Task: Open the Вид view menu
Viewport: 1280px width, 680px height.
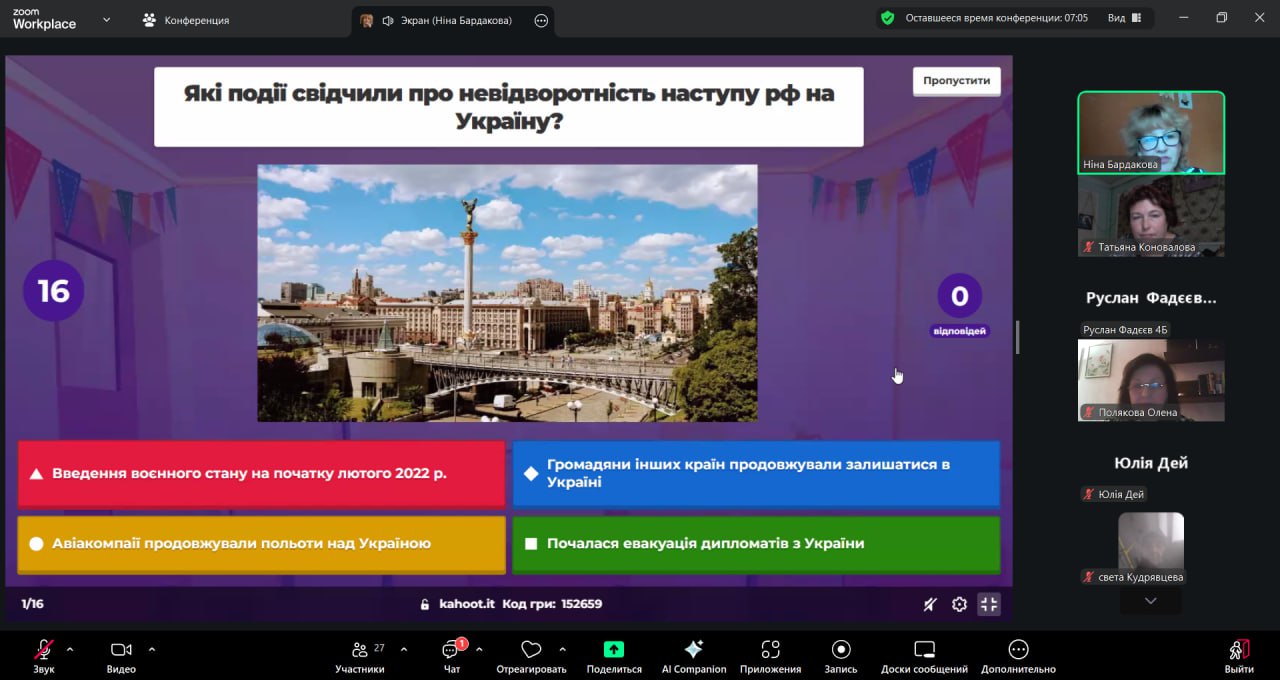Action: [1123, 18]
